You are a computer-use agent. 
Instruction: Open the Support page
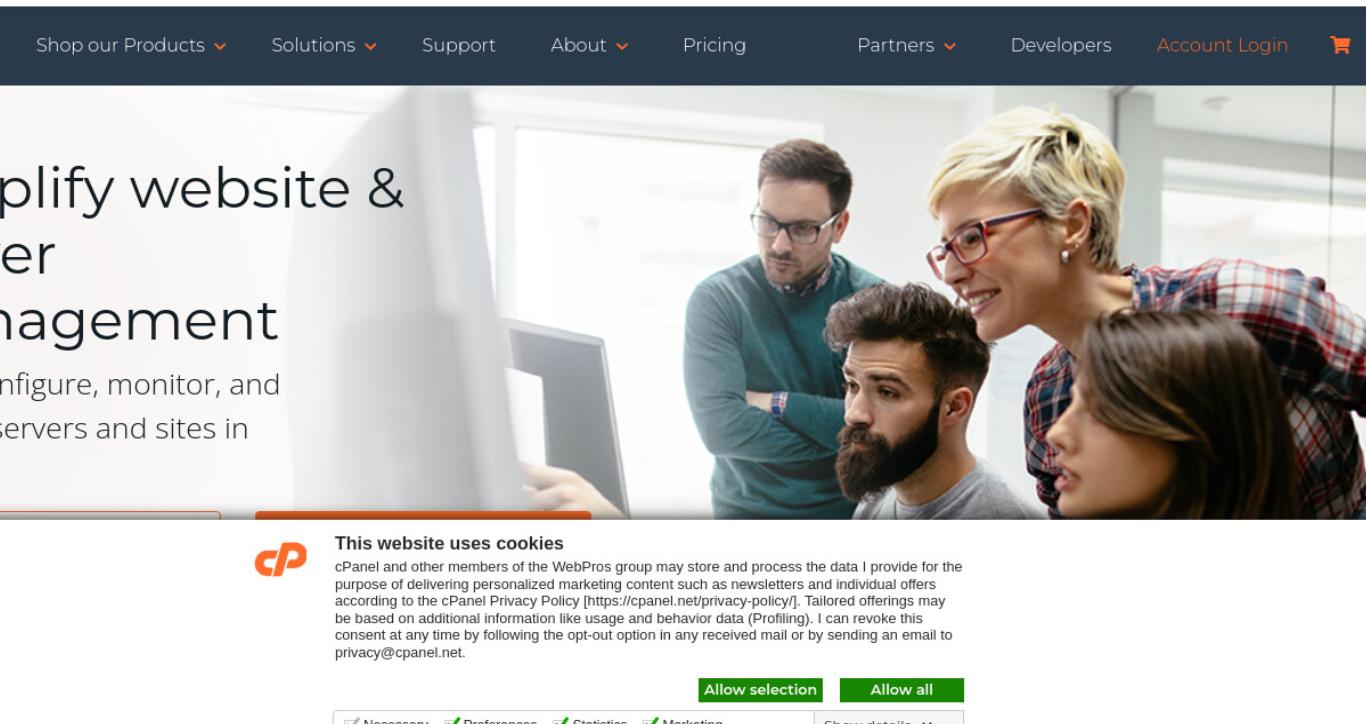click(459, 45)
